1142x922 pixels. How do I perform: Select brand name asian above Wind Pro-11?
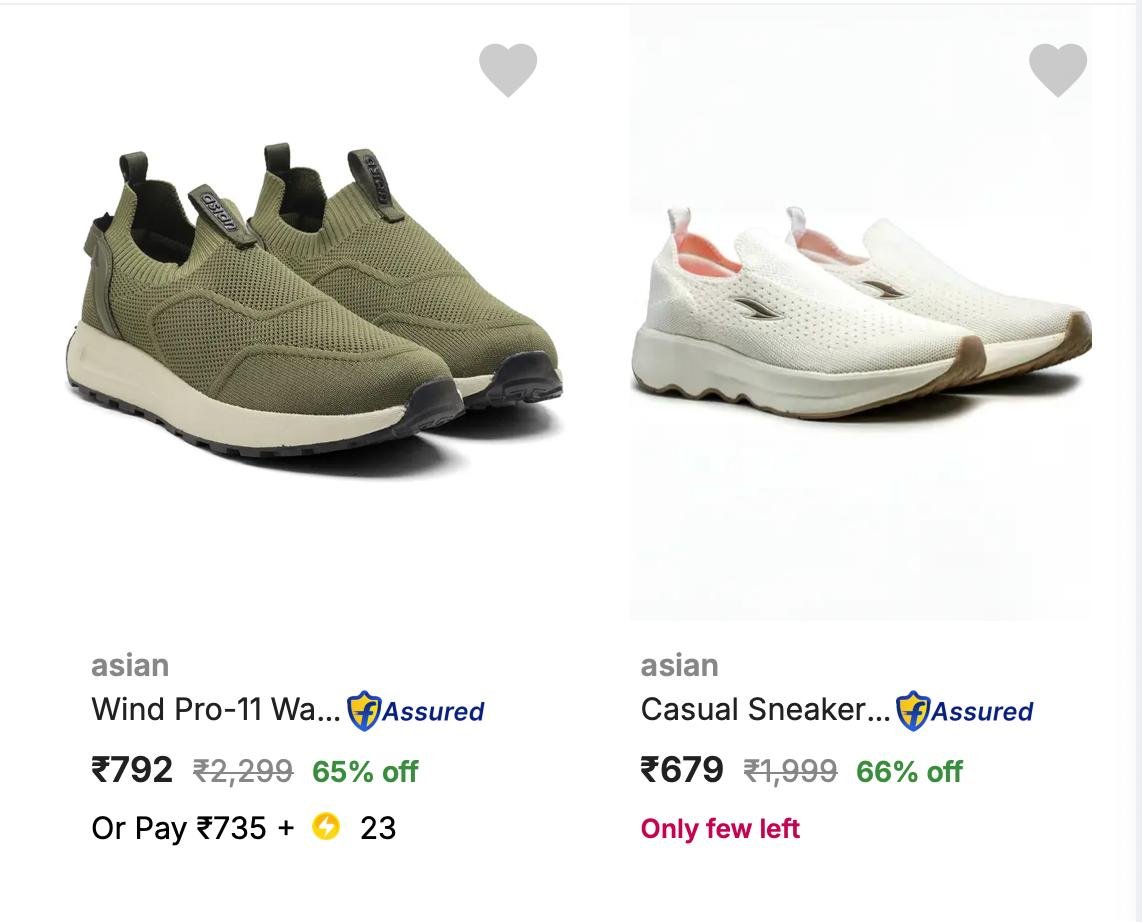130,665
